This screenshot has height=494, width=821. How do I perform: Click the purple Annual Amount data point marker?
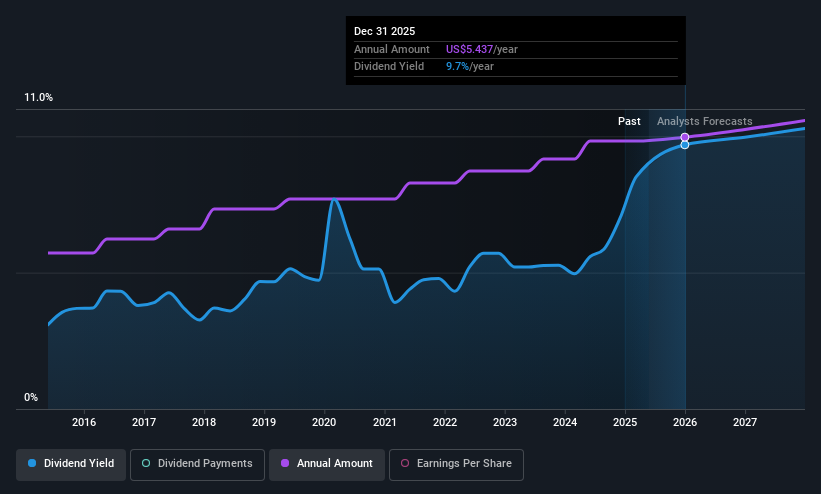coord(685,137)
